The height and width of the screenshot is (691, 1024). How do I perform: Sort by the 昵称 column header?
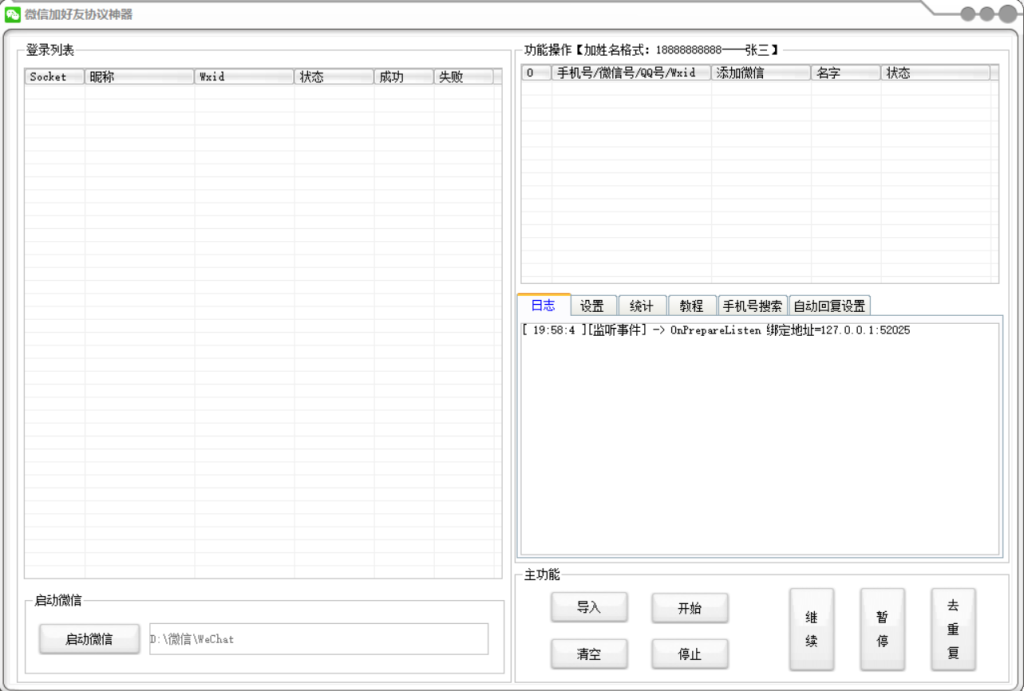[x=139, y=77]
